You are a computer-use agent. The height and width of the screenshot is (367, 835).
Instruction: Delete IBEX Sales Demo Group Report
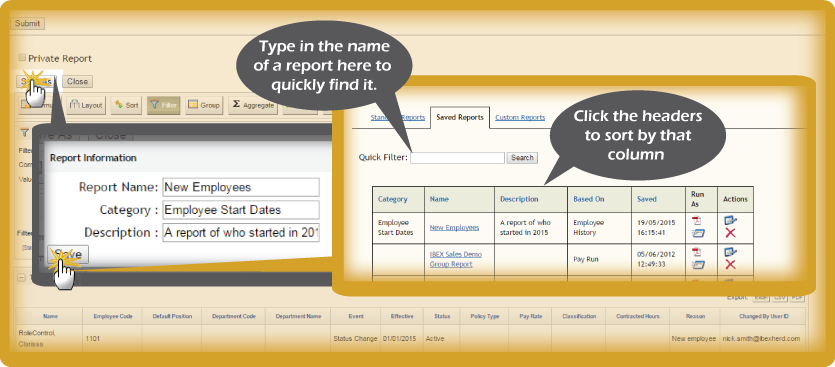coord(731,265)
